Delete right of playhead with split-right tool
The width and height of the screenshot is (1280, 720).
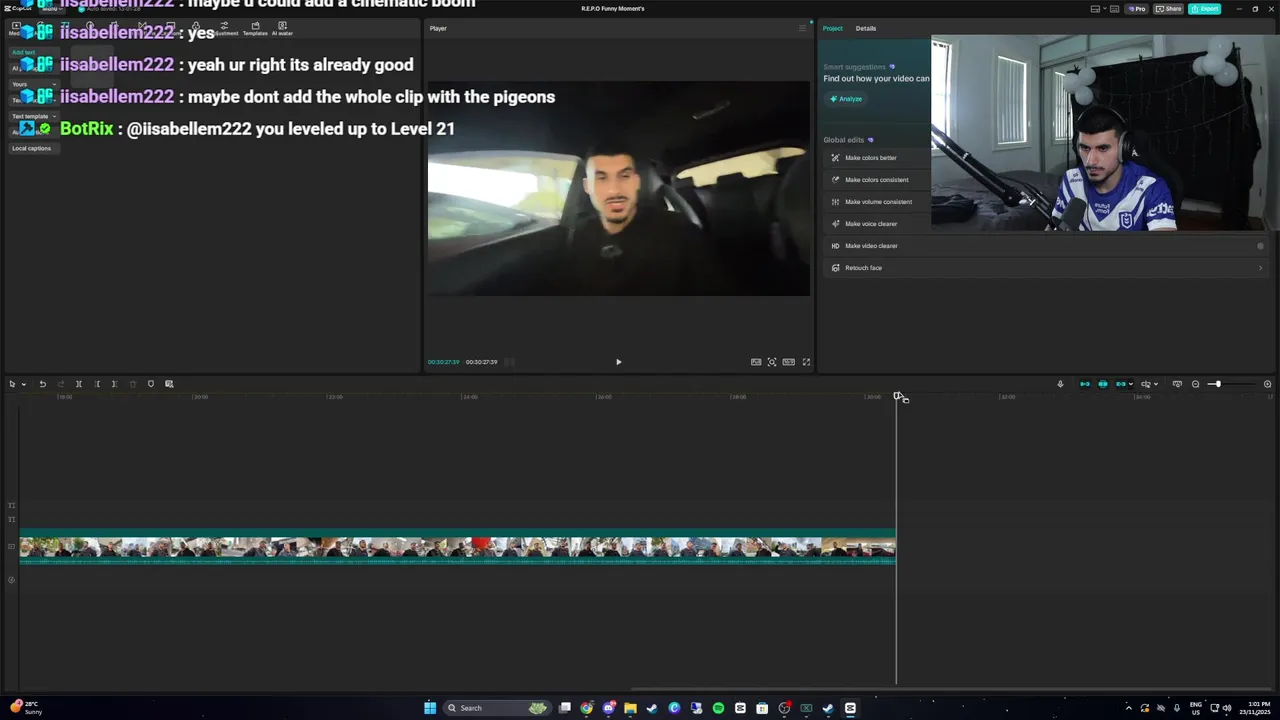click(114, 384)
